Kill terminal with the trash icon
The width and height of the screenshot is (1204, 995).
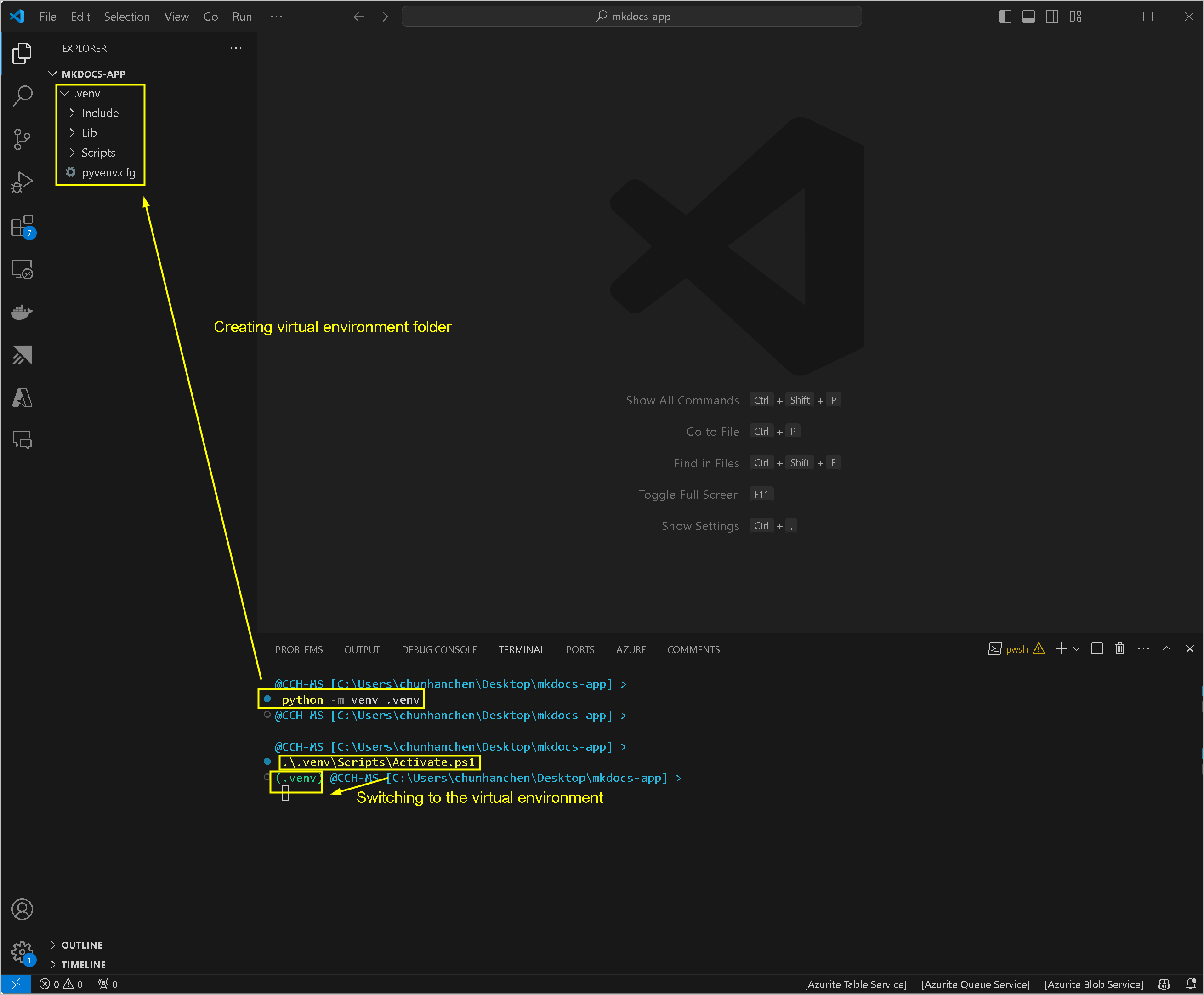click(x=1119, y=649)
